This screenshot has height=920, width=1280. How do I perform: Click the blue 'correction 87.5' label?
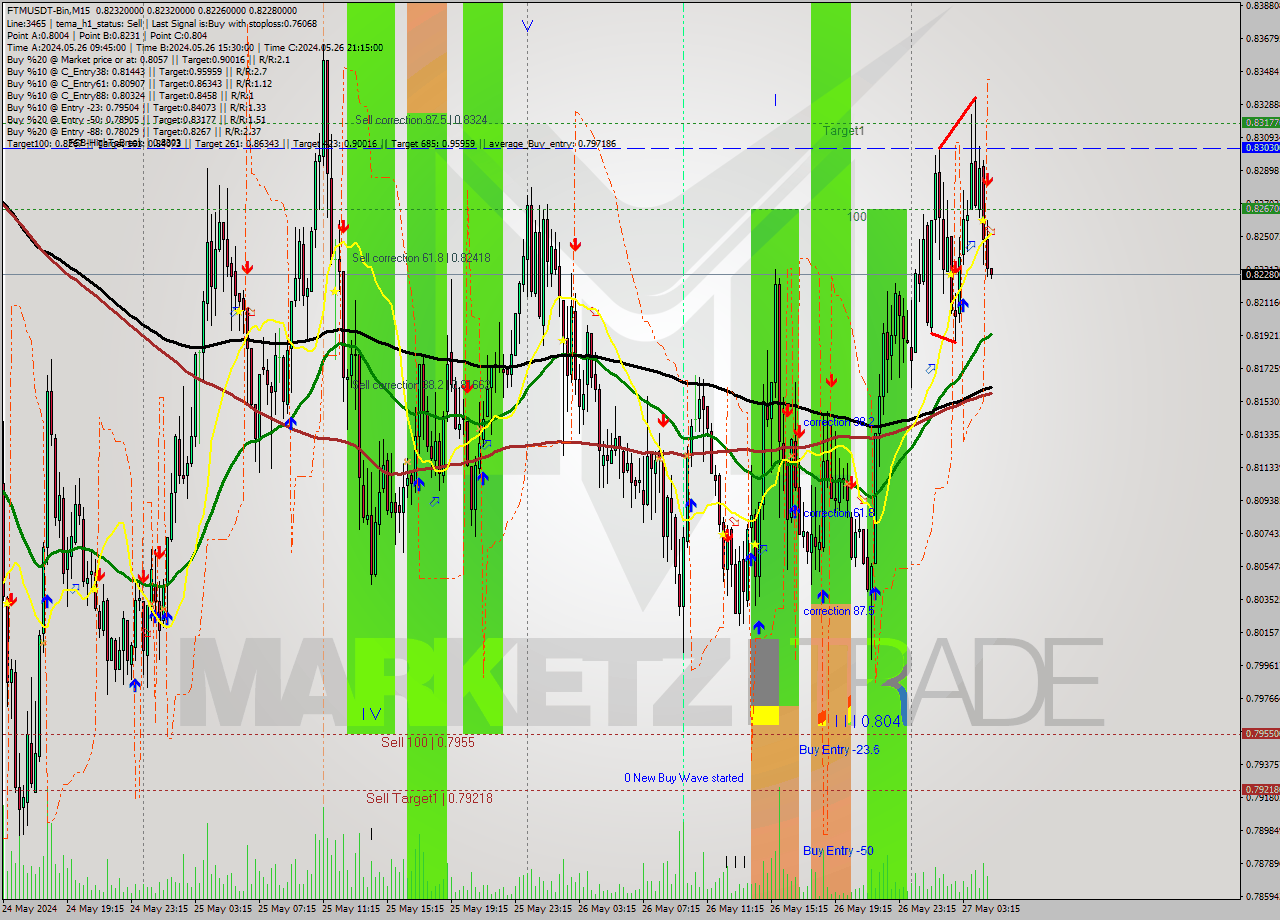839,610
